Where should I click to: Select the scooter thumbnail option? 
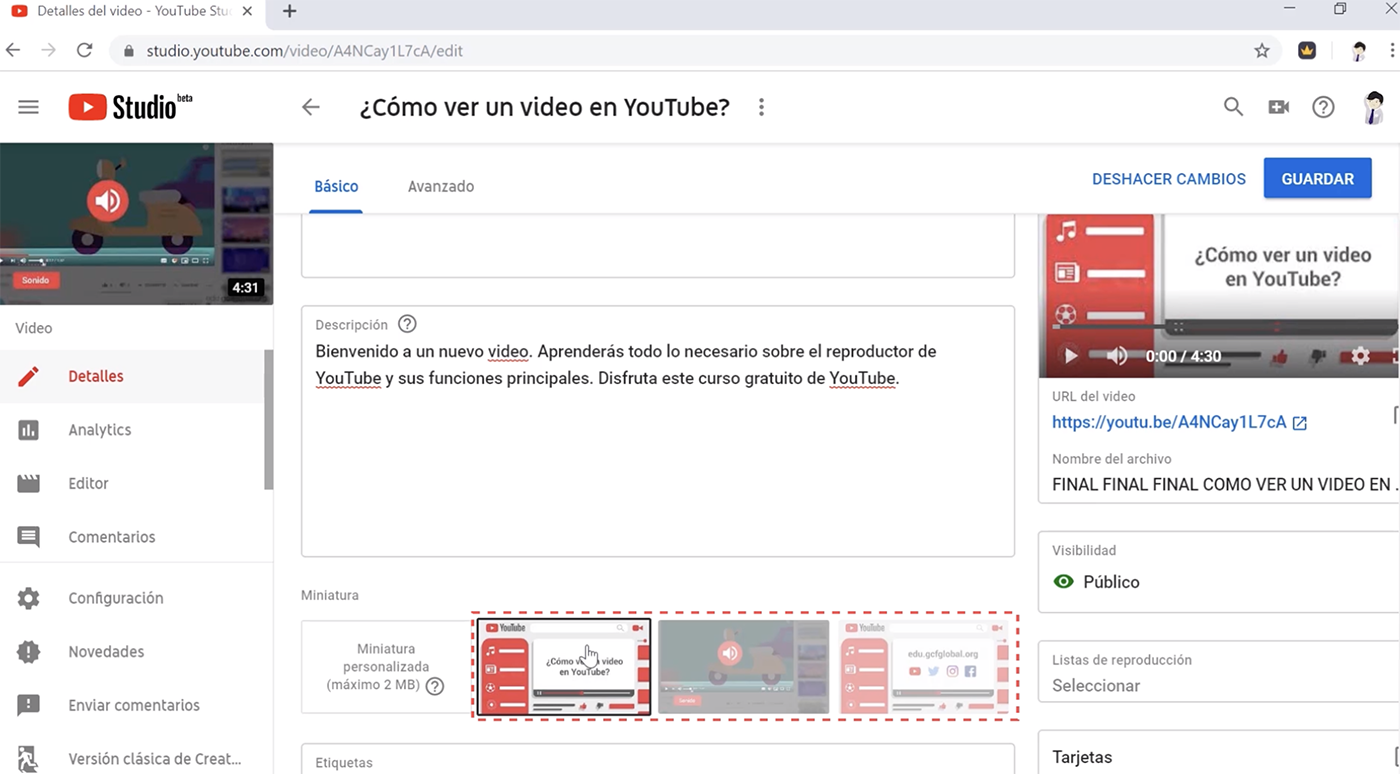coord(743,667)
